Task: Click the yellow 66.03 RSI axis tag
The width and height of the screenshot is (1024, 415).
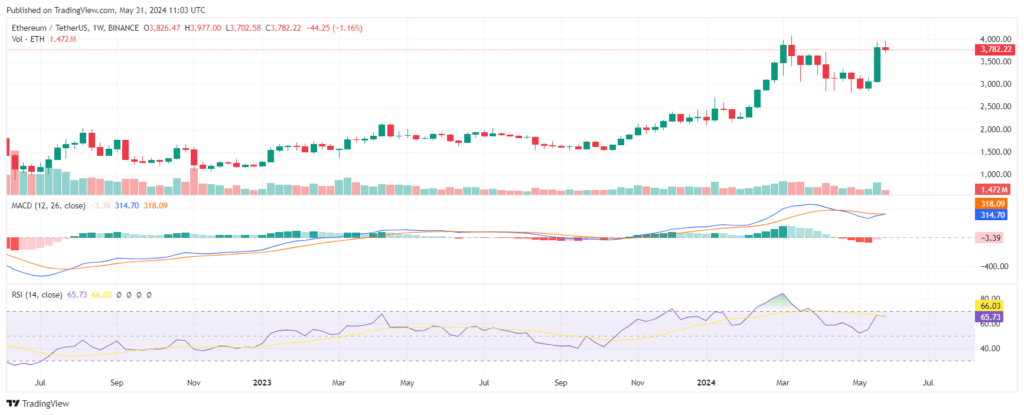Action: click(989, 305)
